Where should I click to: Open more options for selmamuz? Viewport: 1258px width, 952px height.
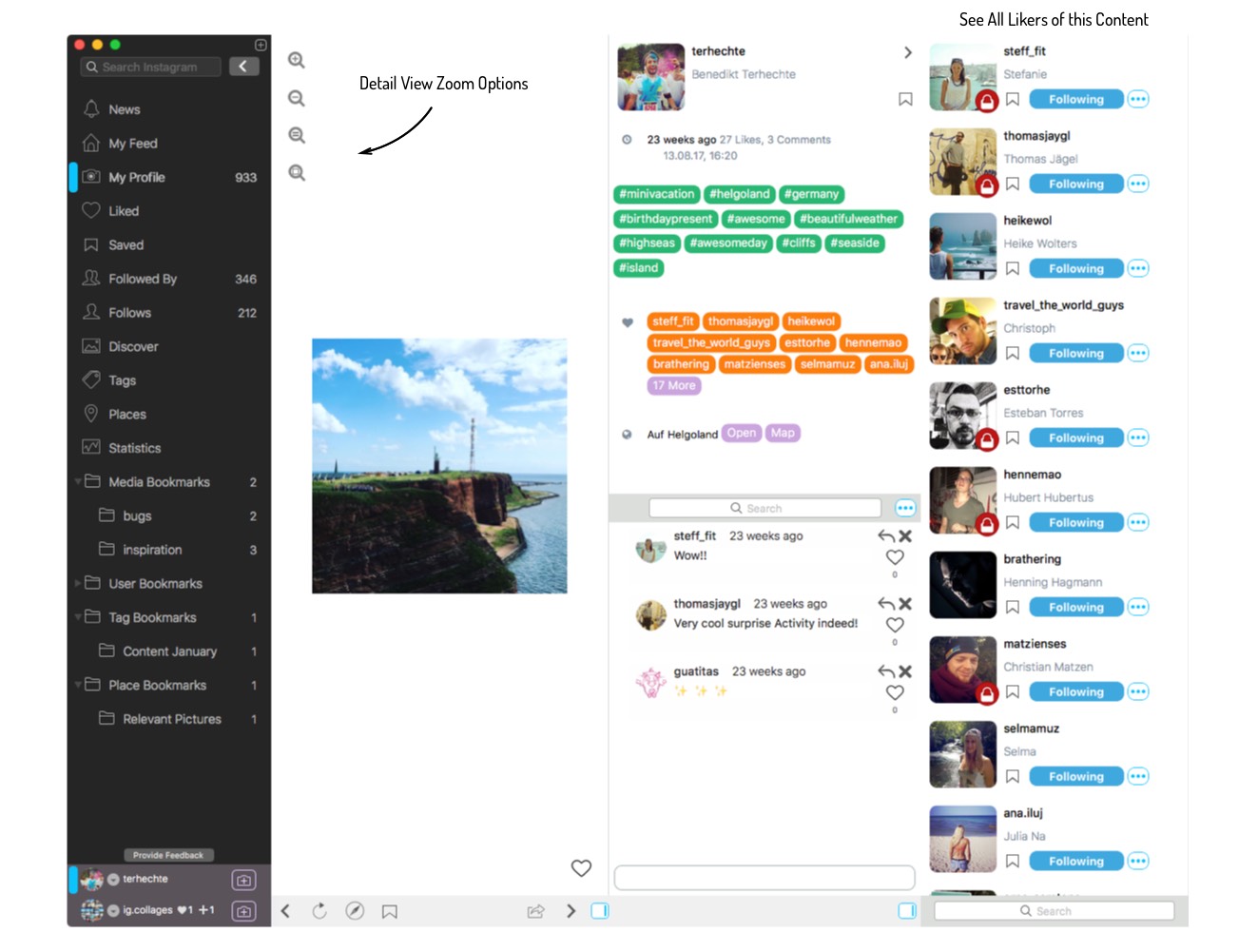coord(1138,776)
